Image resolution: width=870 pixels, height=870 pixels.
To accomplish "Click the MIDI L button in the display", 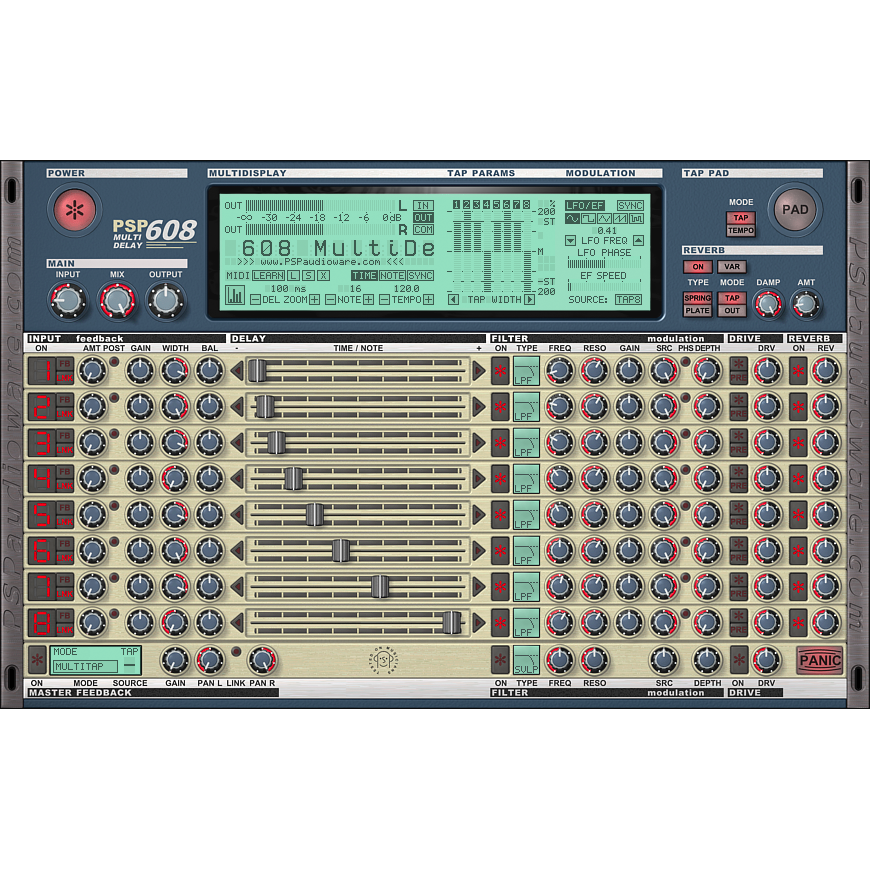I will pos(293,276).
